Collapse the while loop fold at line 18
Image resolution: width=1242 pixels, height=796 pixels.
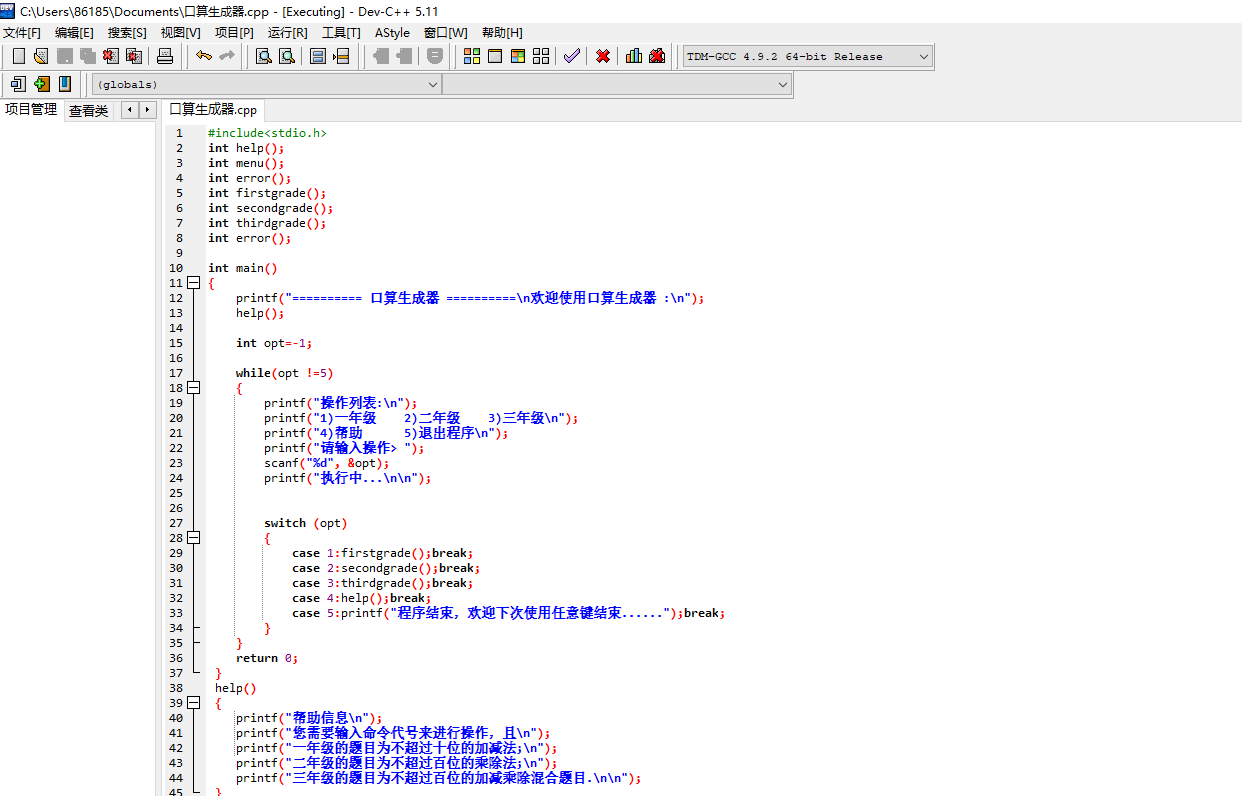click(x=194, y=388)
